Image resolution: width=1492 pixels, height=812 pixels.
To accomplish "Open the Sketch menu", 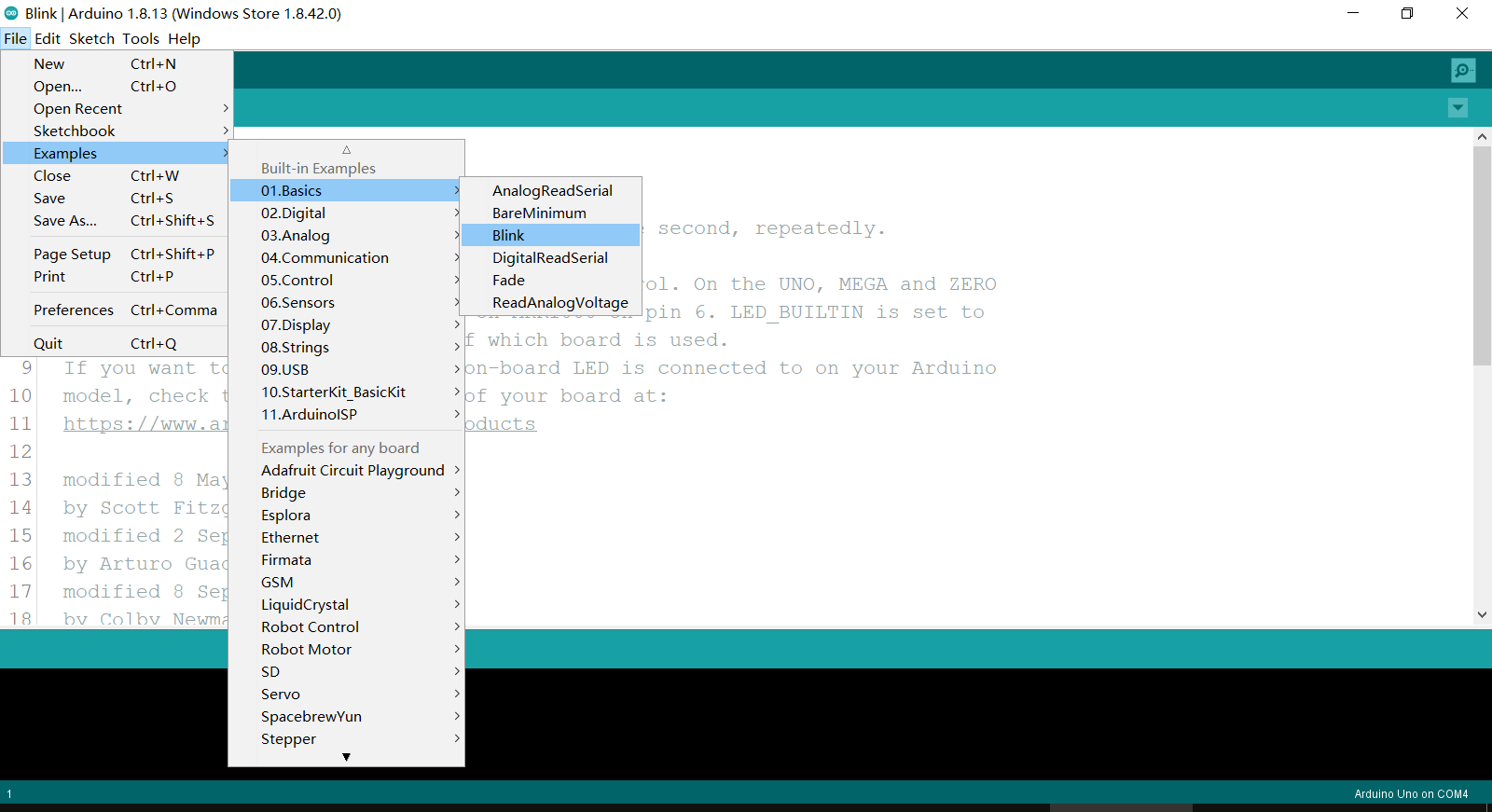I will point(91,38).
